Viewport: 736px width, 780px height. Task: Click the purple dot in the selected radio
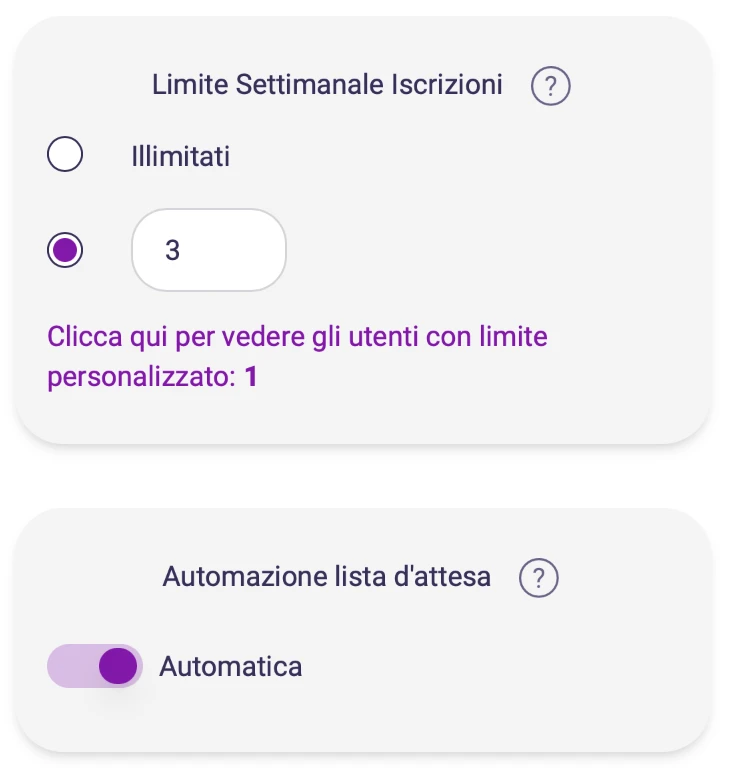[x=66, y=250]
